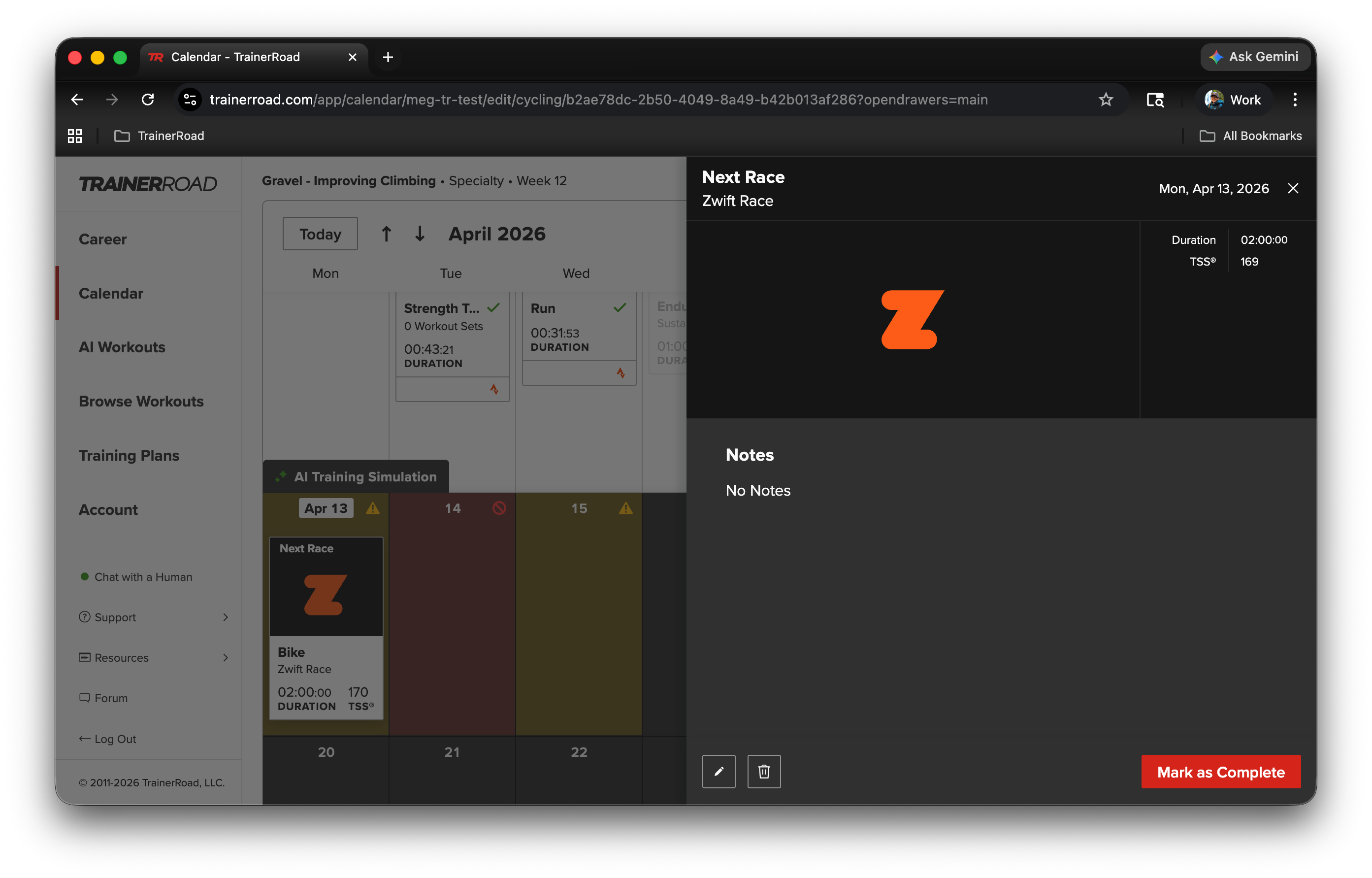
Task: Select calendar day 22
Action: coord(579,752)
